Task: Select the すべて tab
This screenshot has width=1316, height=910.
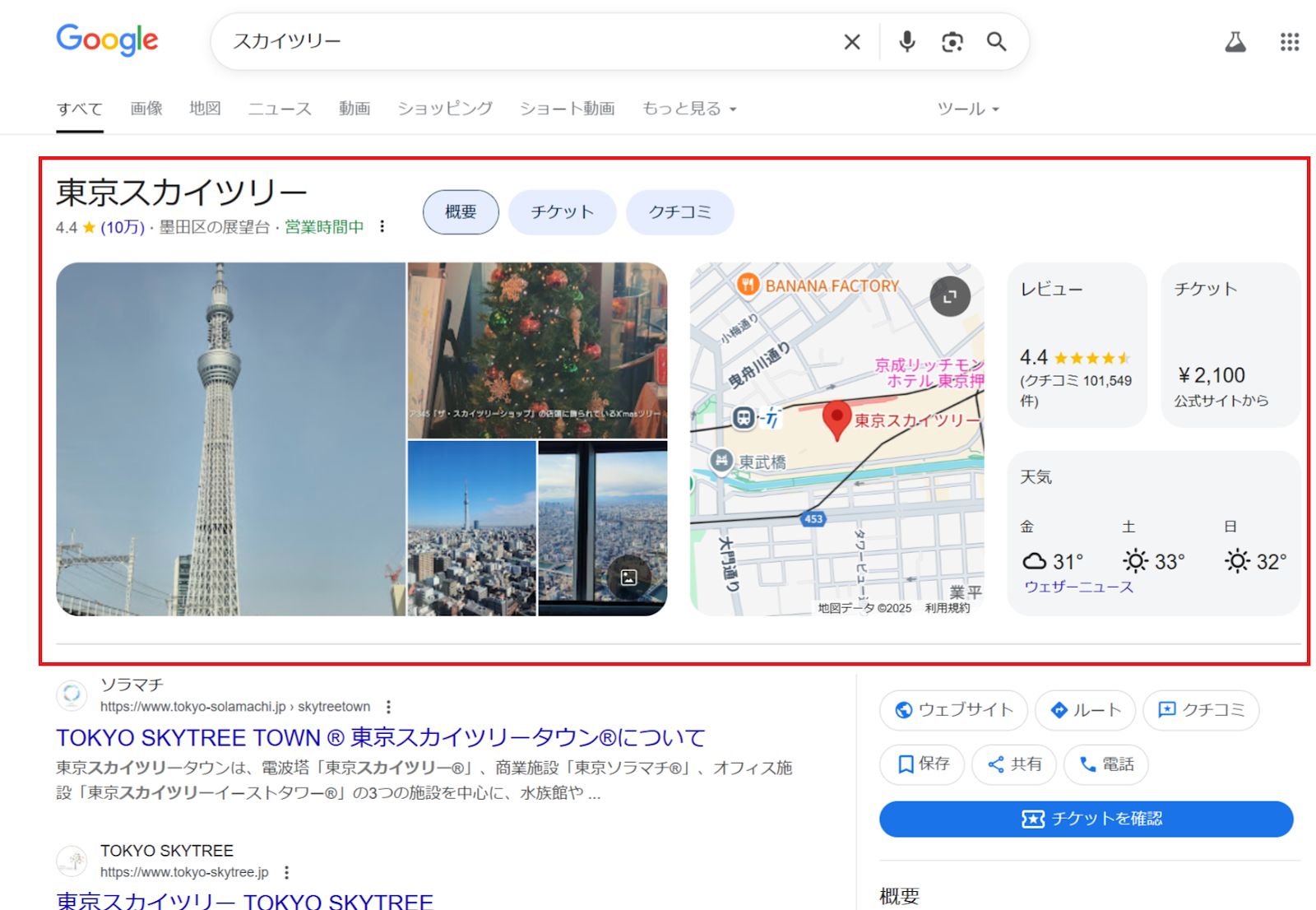Action: [80, 109]
